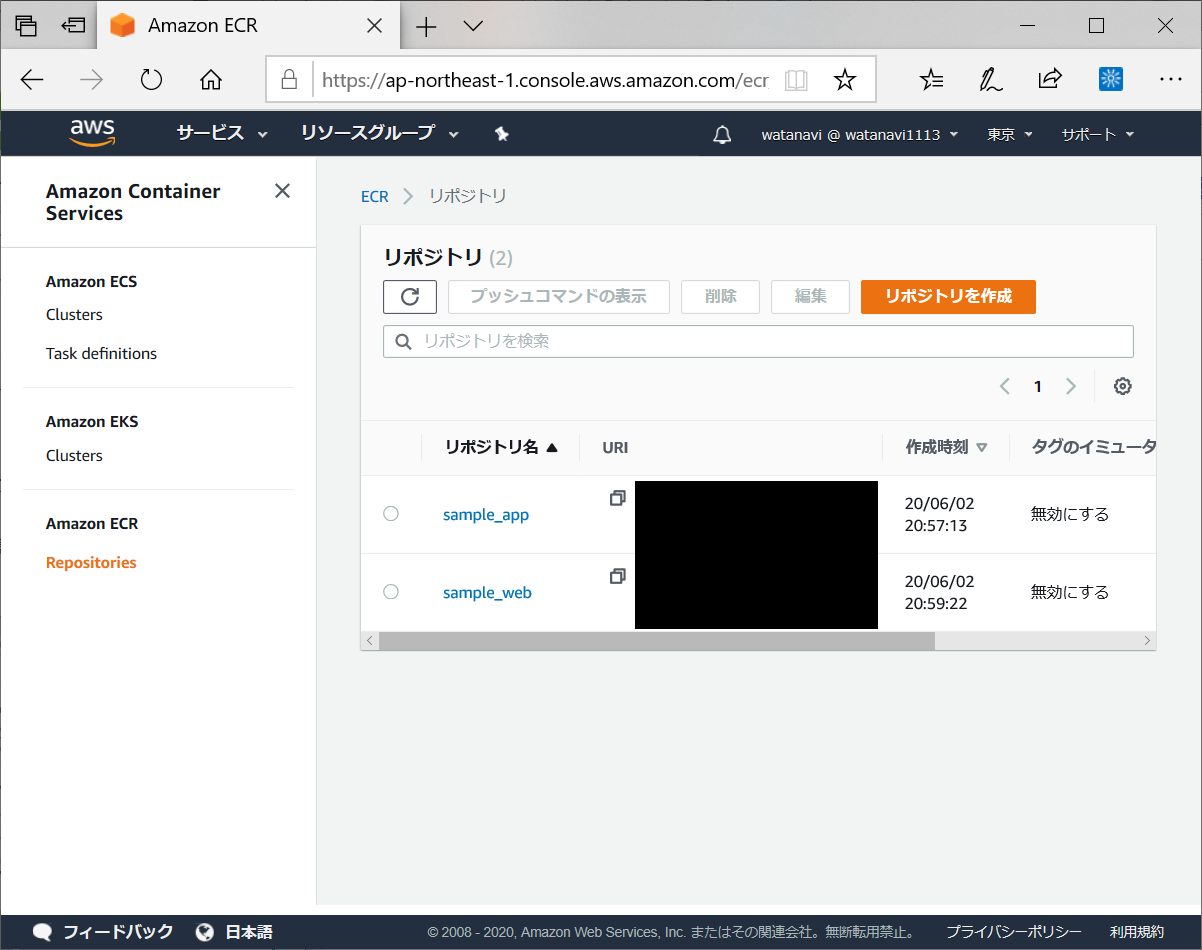Expand the サービス dropdown menu
This screenshot has height=950, width=1202.
[222, 133]
